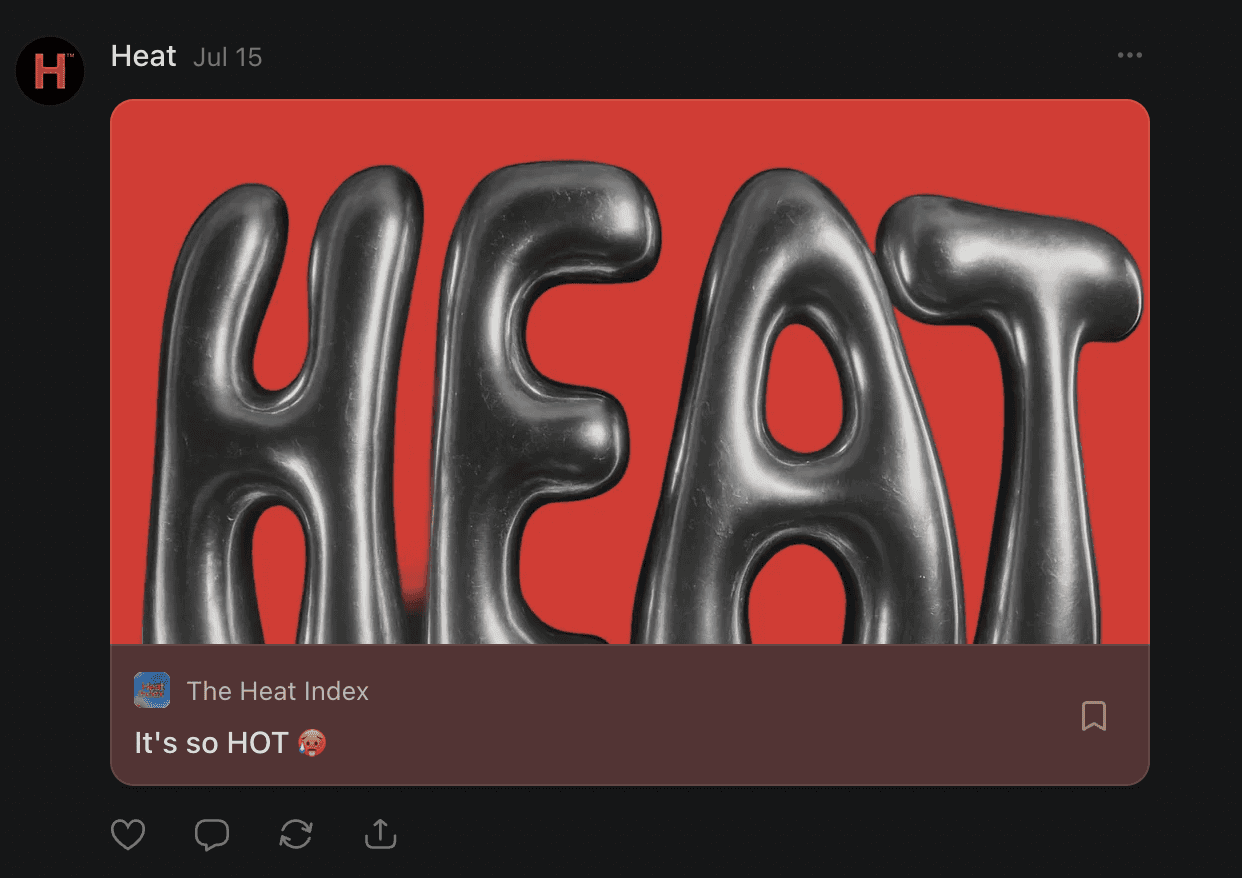
Task: Open the three-dot more options menu
Action: pyautogui.click(x=1130, y=55)
